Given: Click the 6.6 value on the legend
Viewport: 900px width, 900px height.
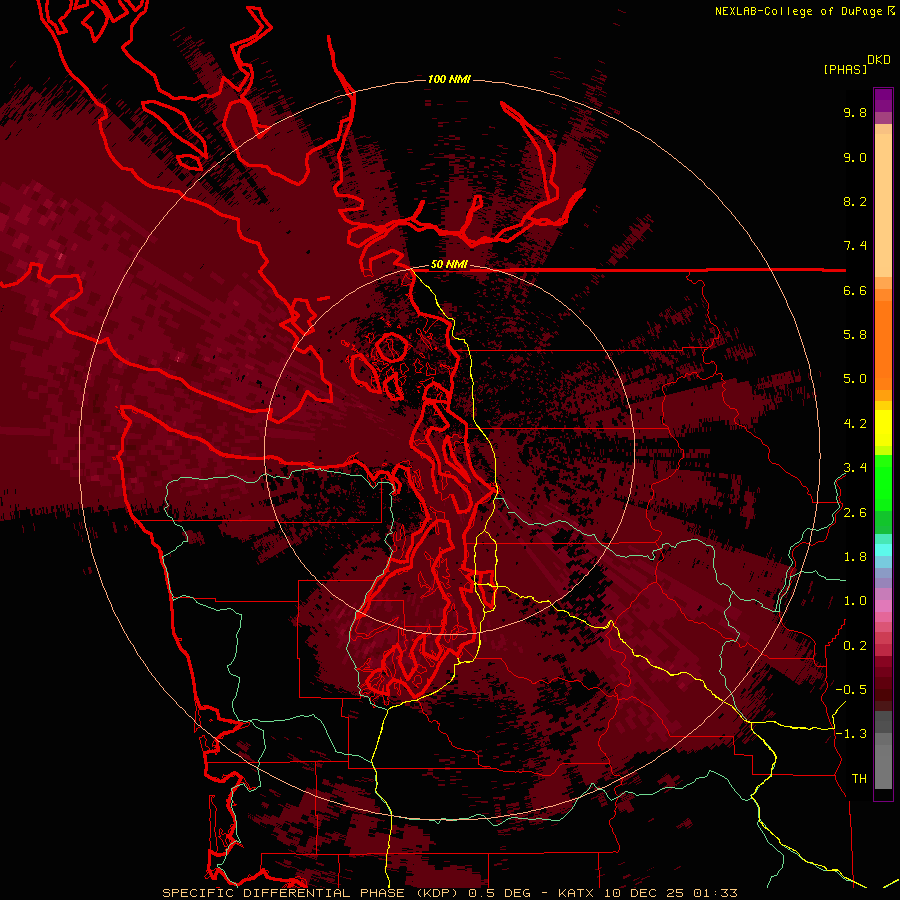Looking at the screenshot, I should 855,290.
